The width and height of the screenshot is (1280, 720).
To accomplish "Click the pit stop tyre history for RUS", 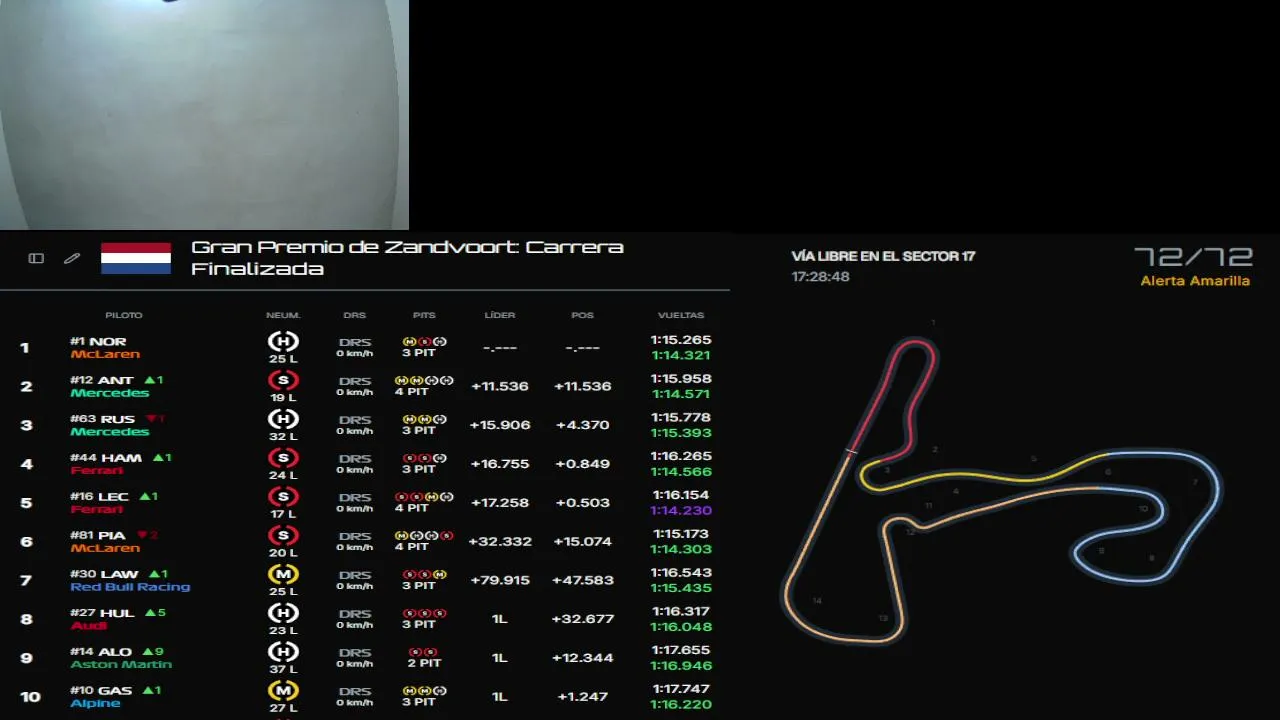I will click(x=424, y=420).
